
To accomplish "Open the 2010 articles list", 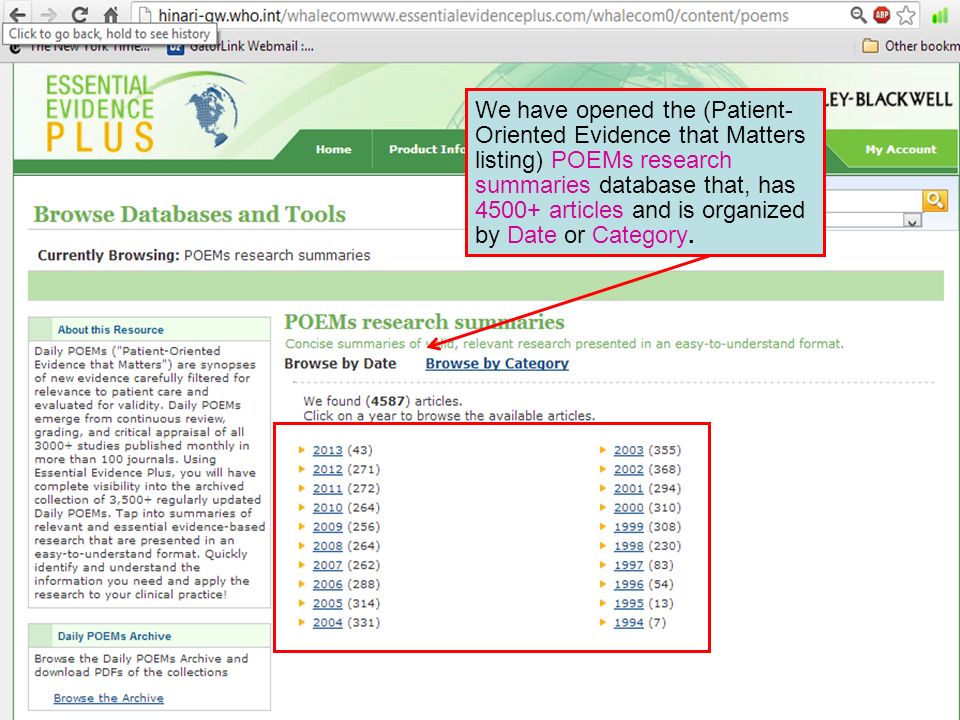I will pos(328,508).
